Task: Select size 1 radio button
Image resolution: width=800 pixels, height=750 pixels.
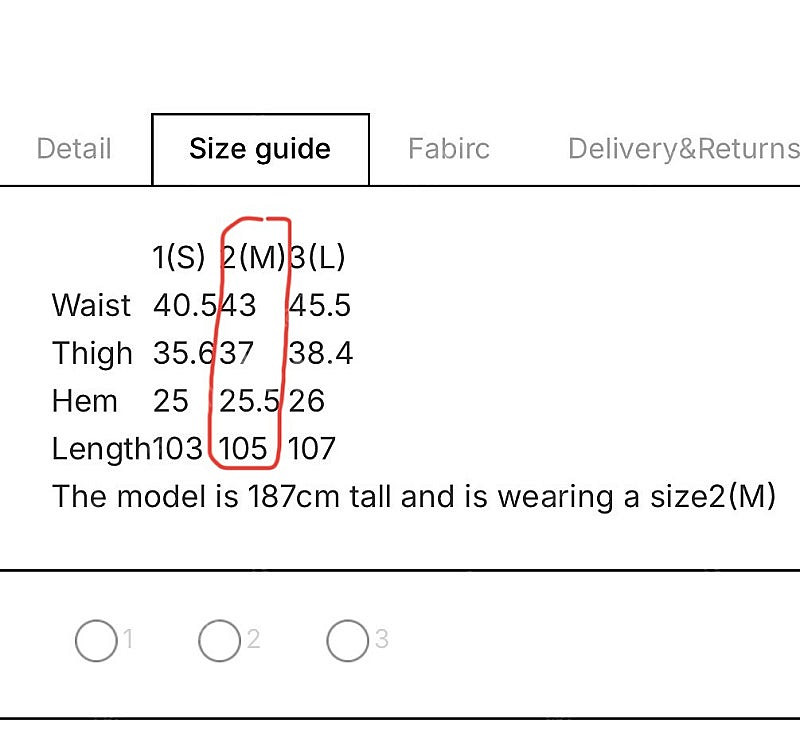Action: 96,640
